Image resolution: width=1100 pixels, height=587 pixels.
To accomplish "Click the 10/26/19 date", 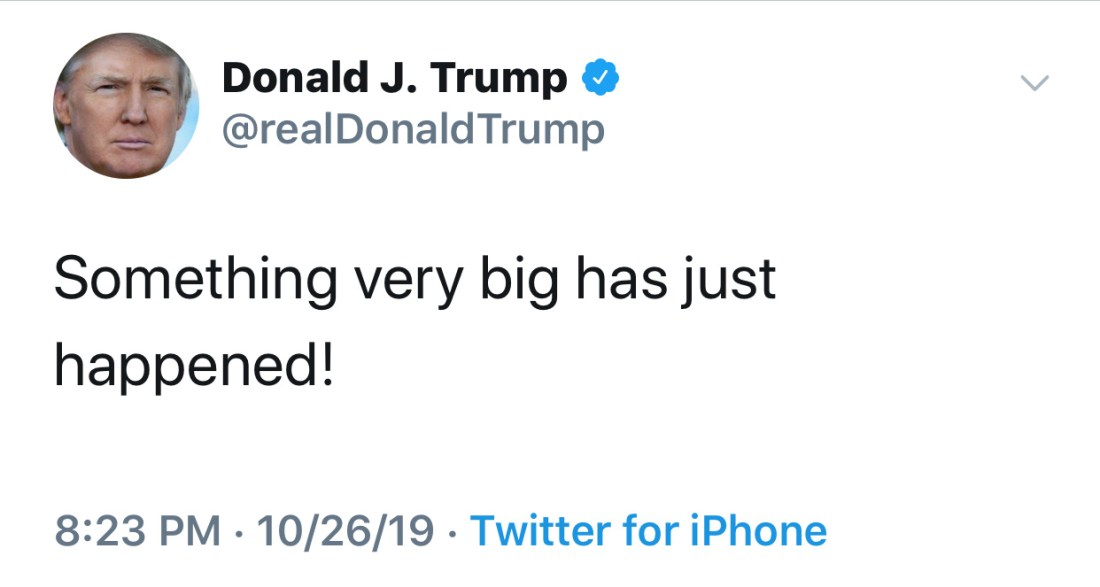I will [345, 530].
